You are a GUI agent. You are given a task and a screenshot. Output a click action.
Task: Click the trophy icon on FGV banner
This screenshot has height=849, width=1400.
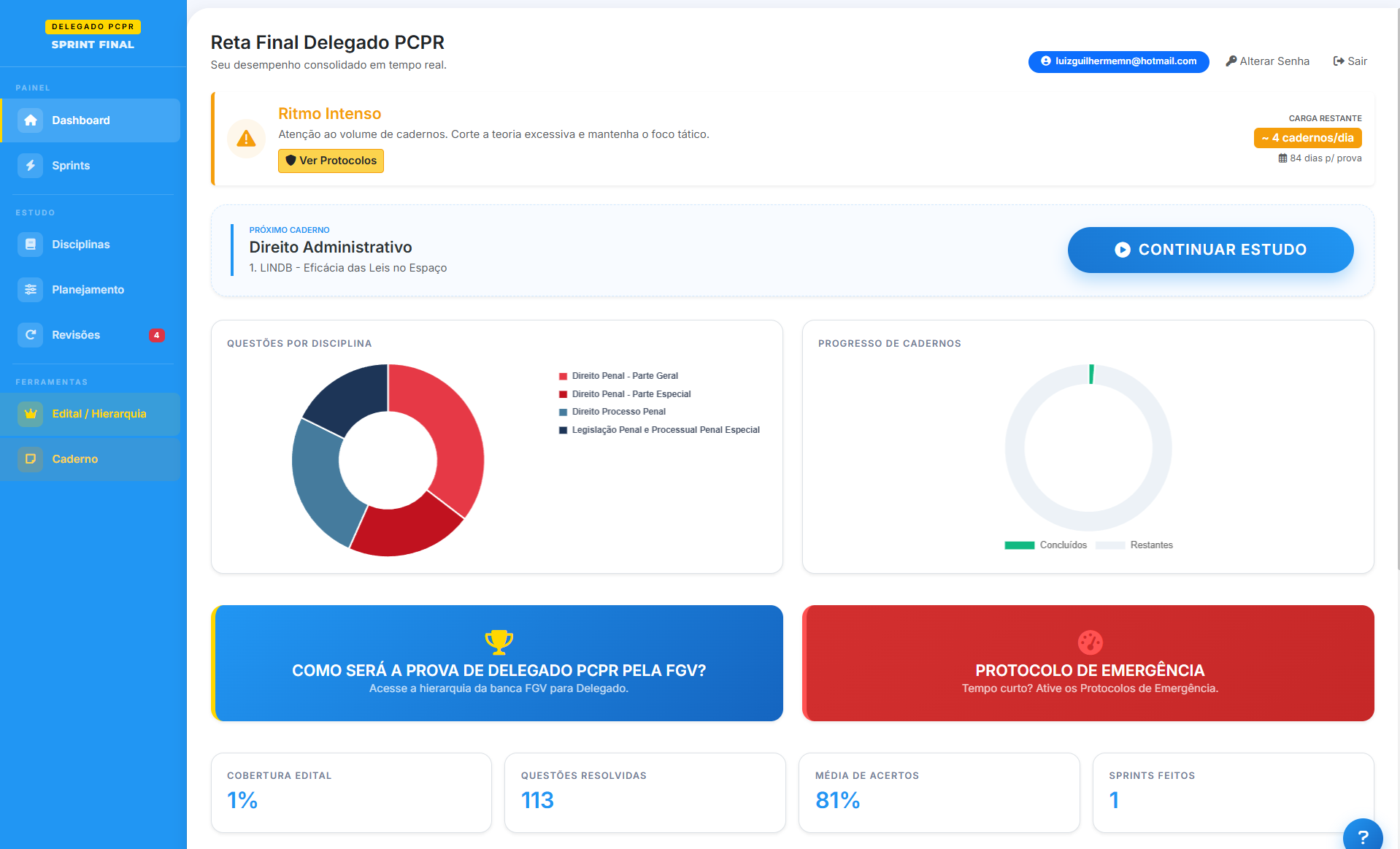click(x=499, y=642)
